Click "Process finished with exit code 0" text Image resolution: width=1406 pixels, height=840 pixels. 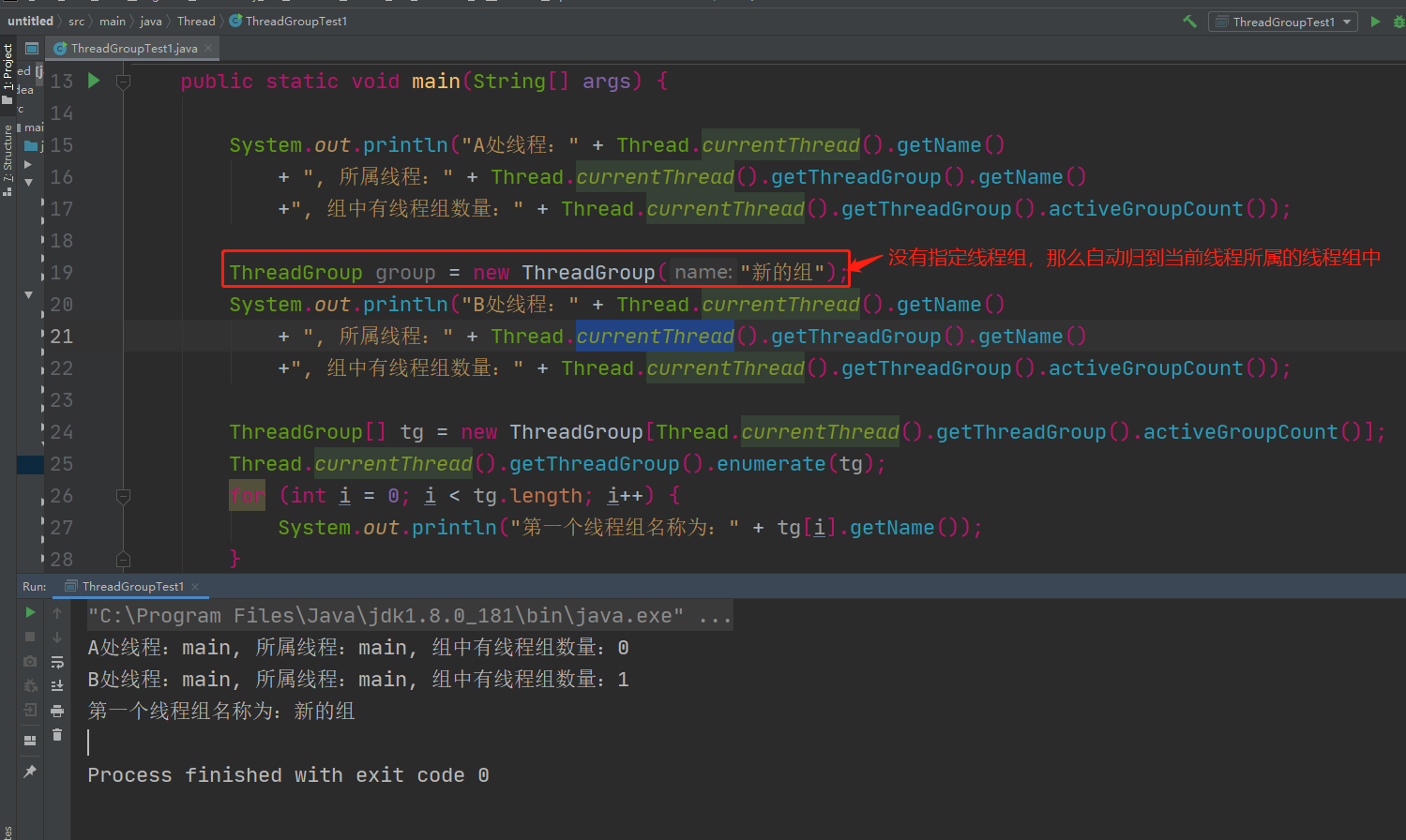click(x=288, y=775)
